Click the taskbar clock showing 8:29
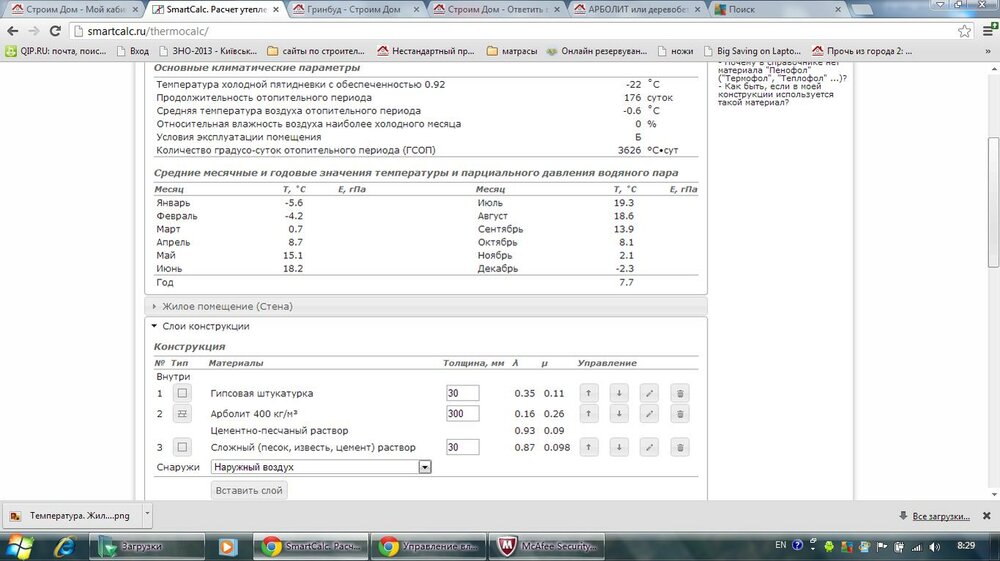This screenshot has width=1000, height=561. [x=966, y=546]
